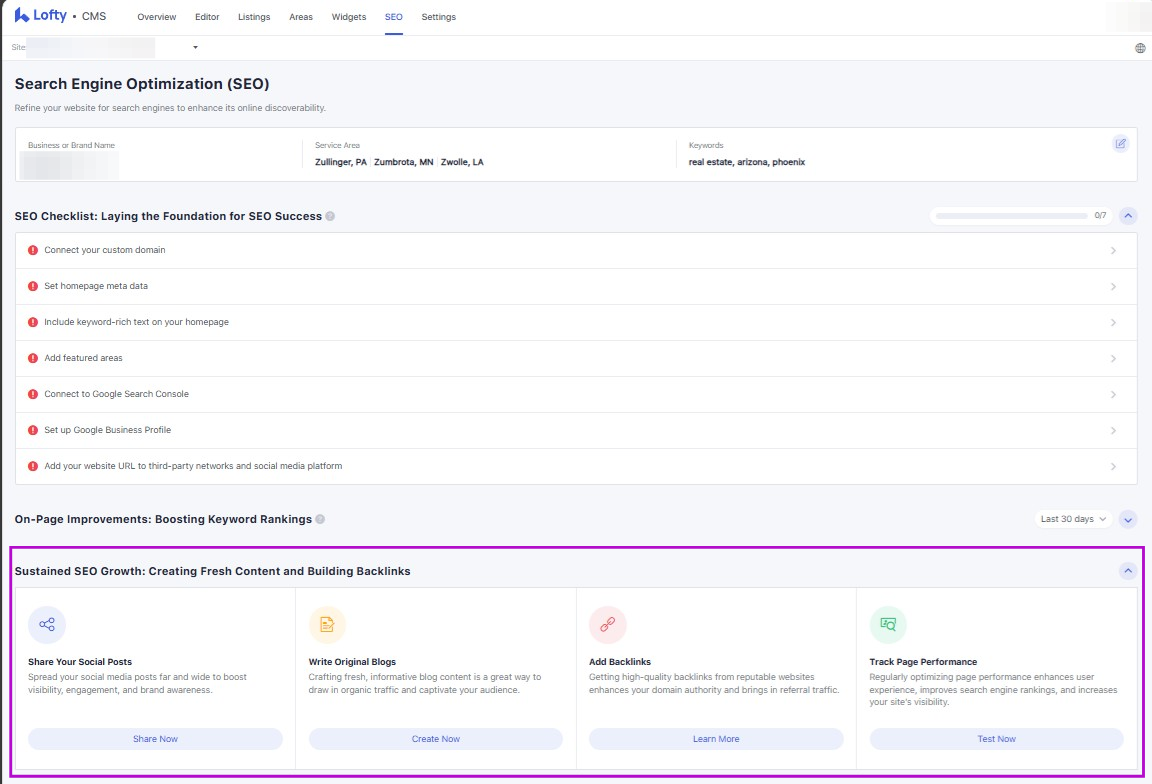Open the Last 30 days dropdown
1152x784 pixels.
(1074, 519)
